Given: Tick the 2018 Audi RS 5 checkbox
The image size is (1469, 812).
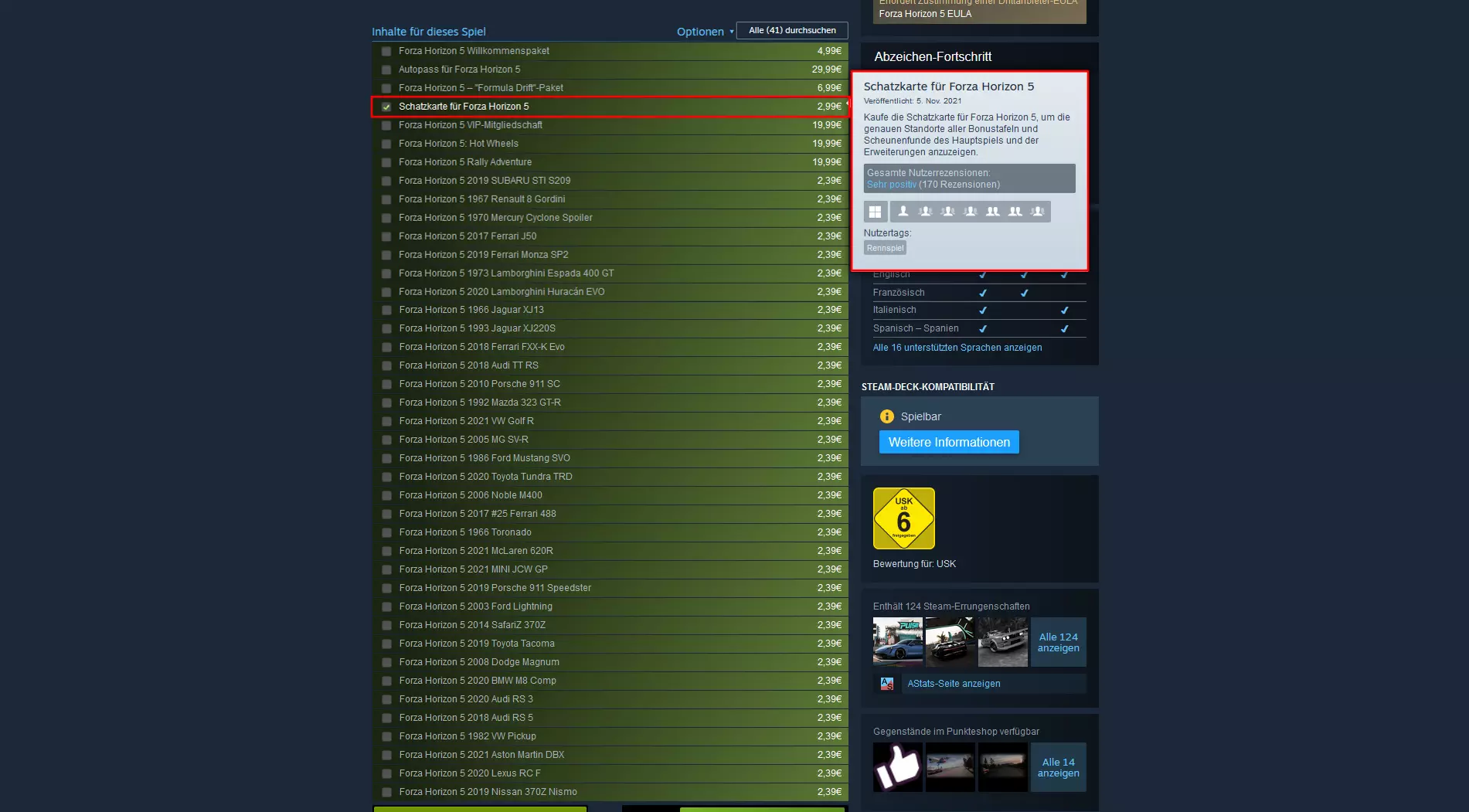Looking at the screenshot, I should click(386, 718).
